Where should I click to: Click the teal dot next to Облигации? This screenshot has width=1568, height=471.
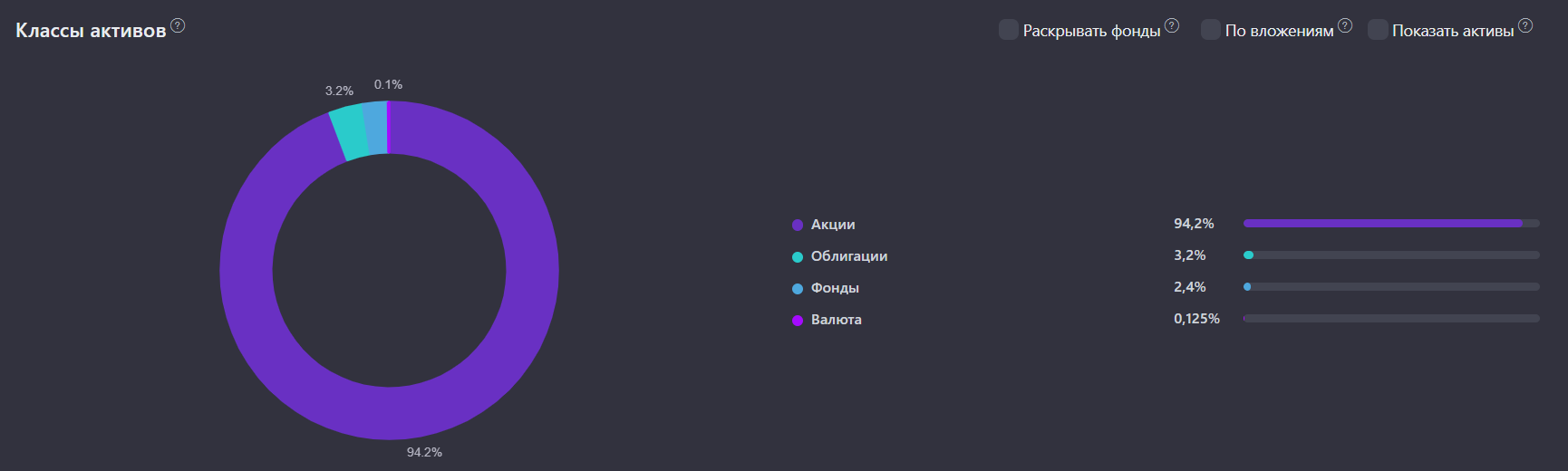tap(798, 257)
